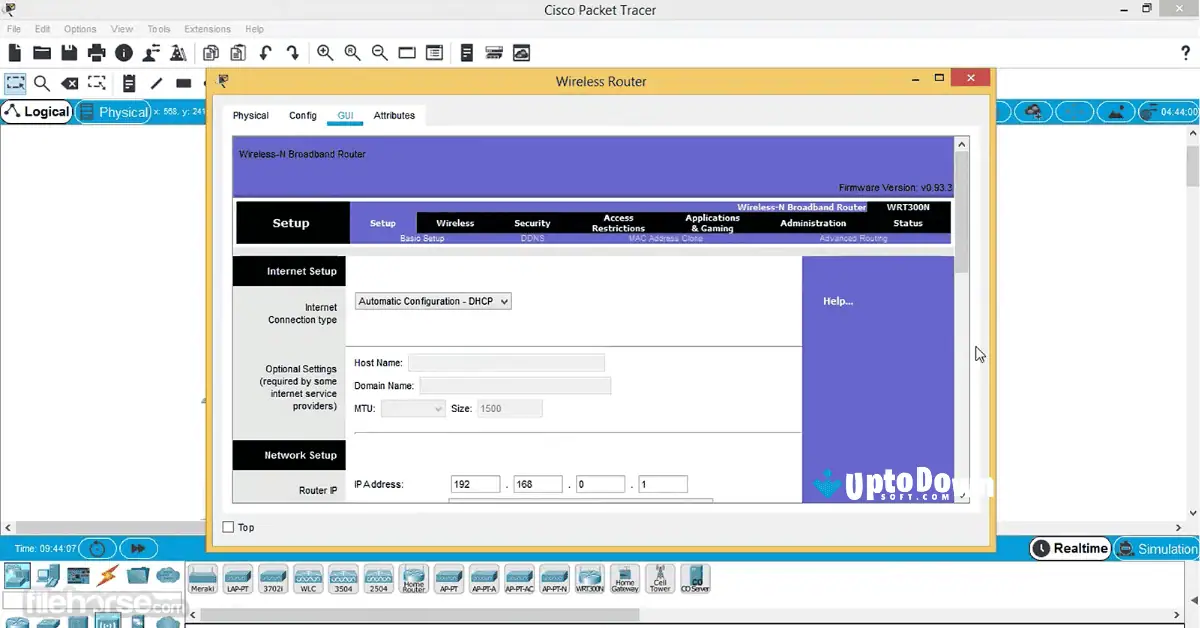This screenshot has height=628, width=1200.
Task: Open the MTU dropdown
Action: point(413,408)
